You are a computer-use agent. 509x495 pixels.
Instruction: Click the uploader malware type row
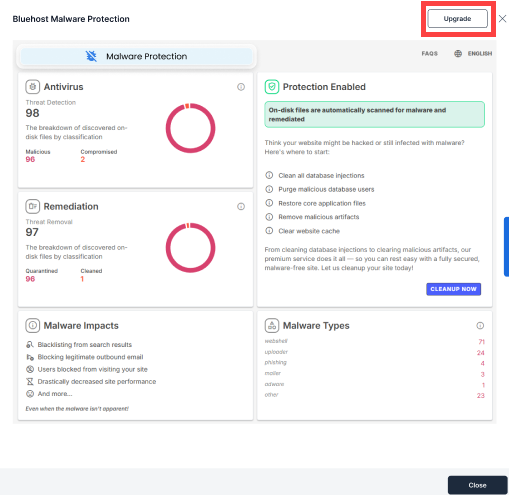coord(375,352)
